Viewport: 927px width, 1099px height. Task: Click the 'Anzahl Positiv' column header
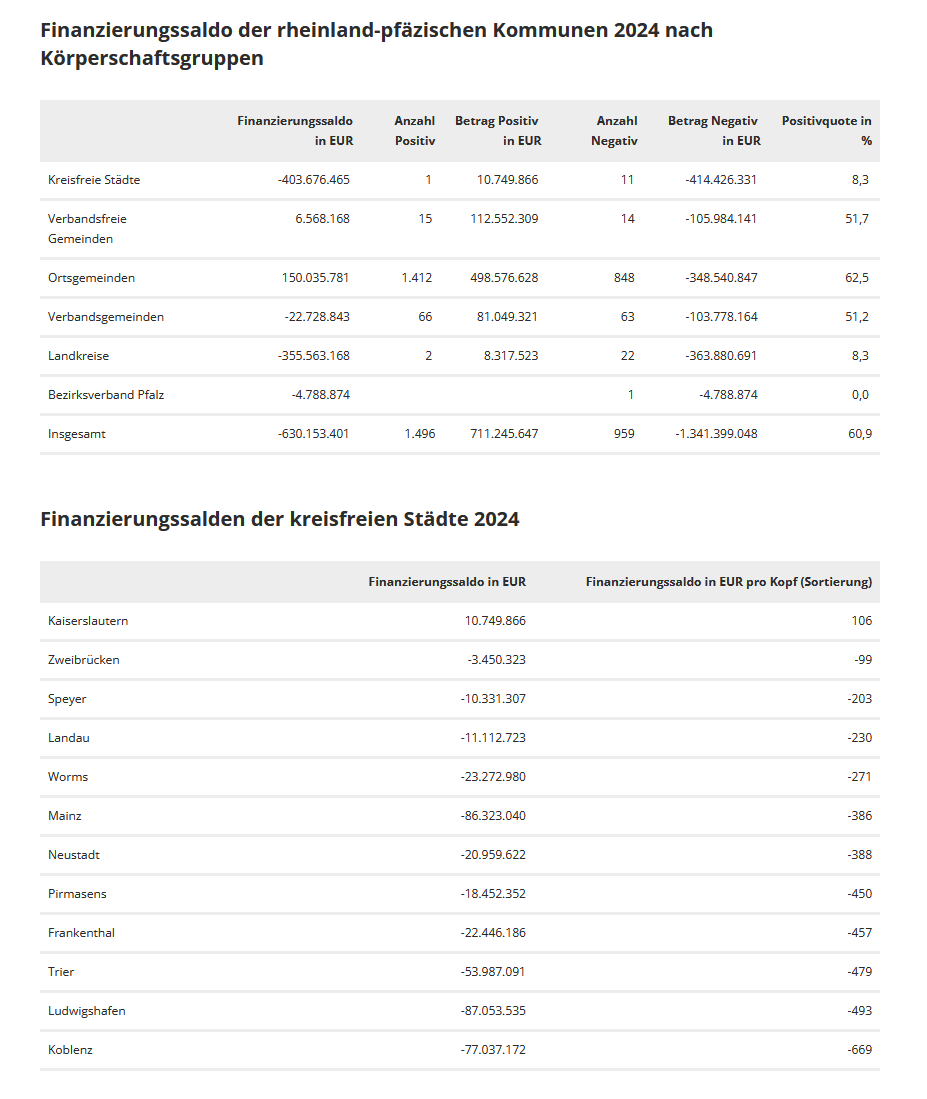click(414, 131)
